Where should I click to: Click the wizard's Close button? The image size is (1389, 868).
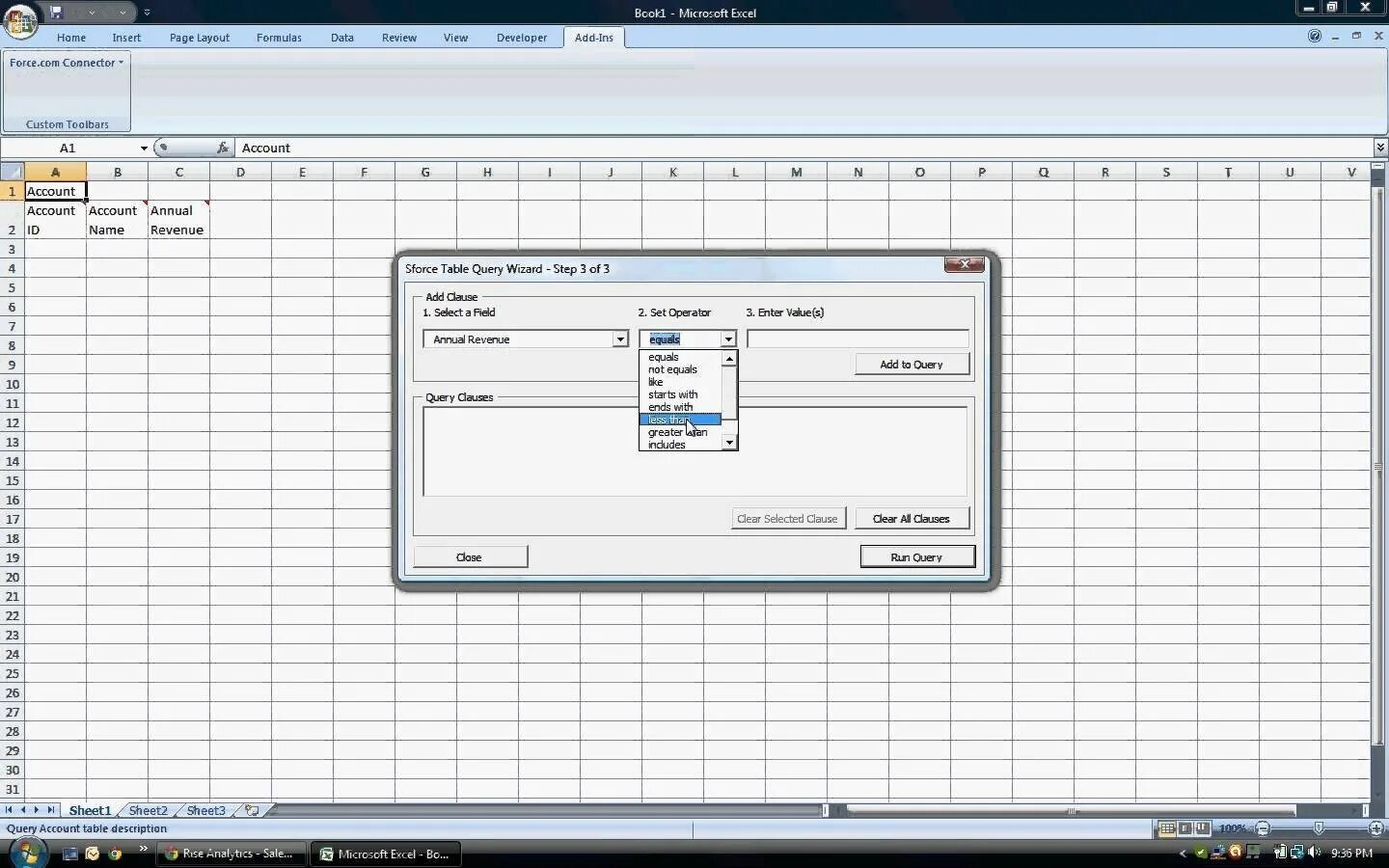click(x=469, y=557)
